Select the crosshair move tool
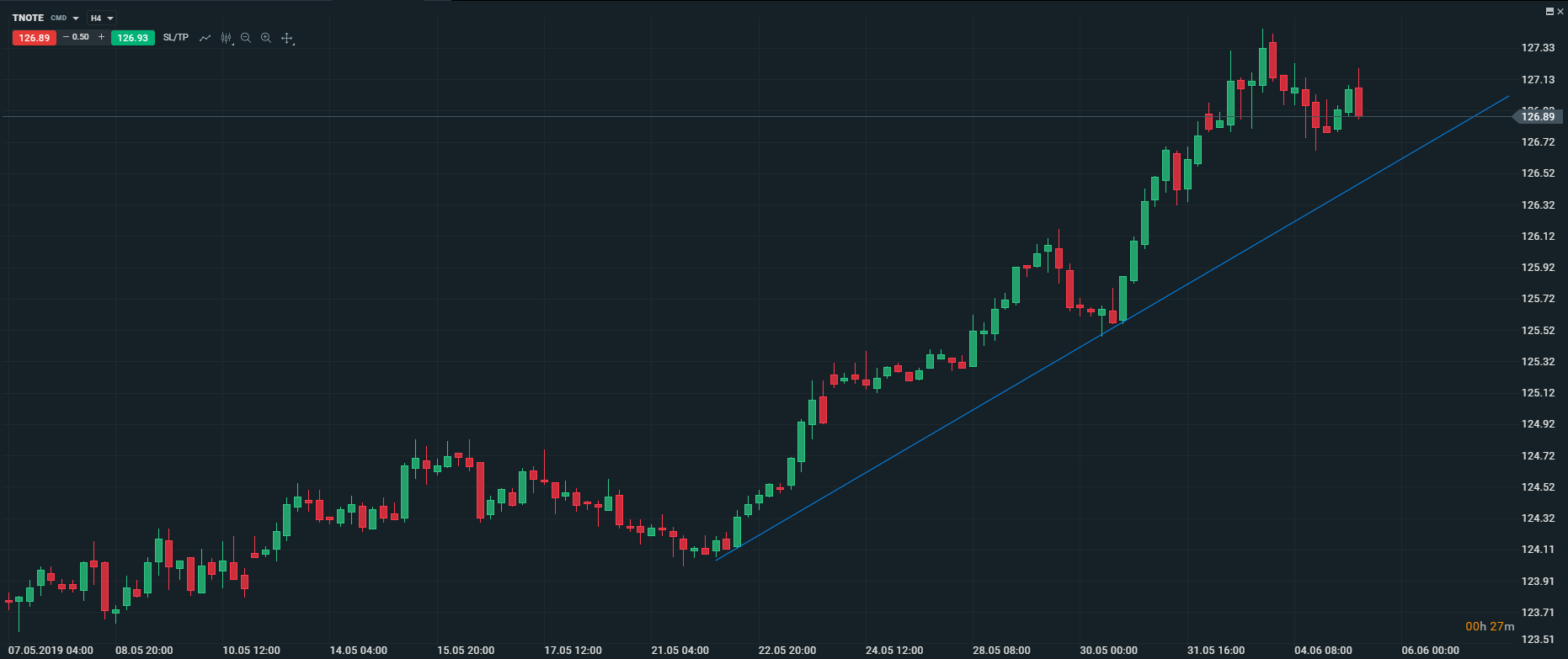This screenshot has width=1568, height=659. pos(286,38)
